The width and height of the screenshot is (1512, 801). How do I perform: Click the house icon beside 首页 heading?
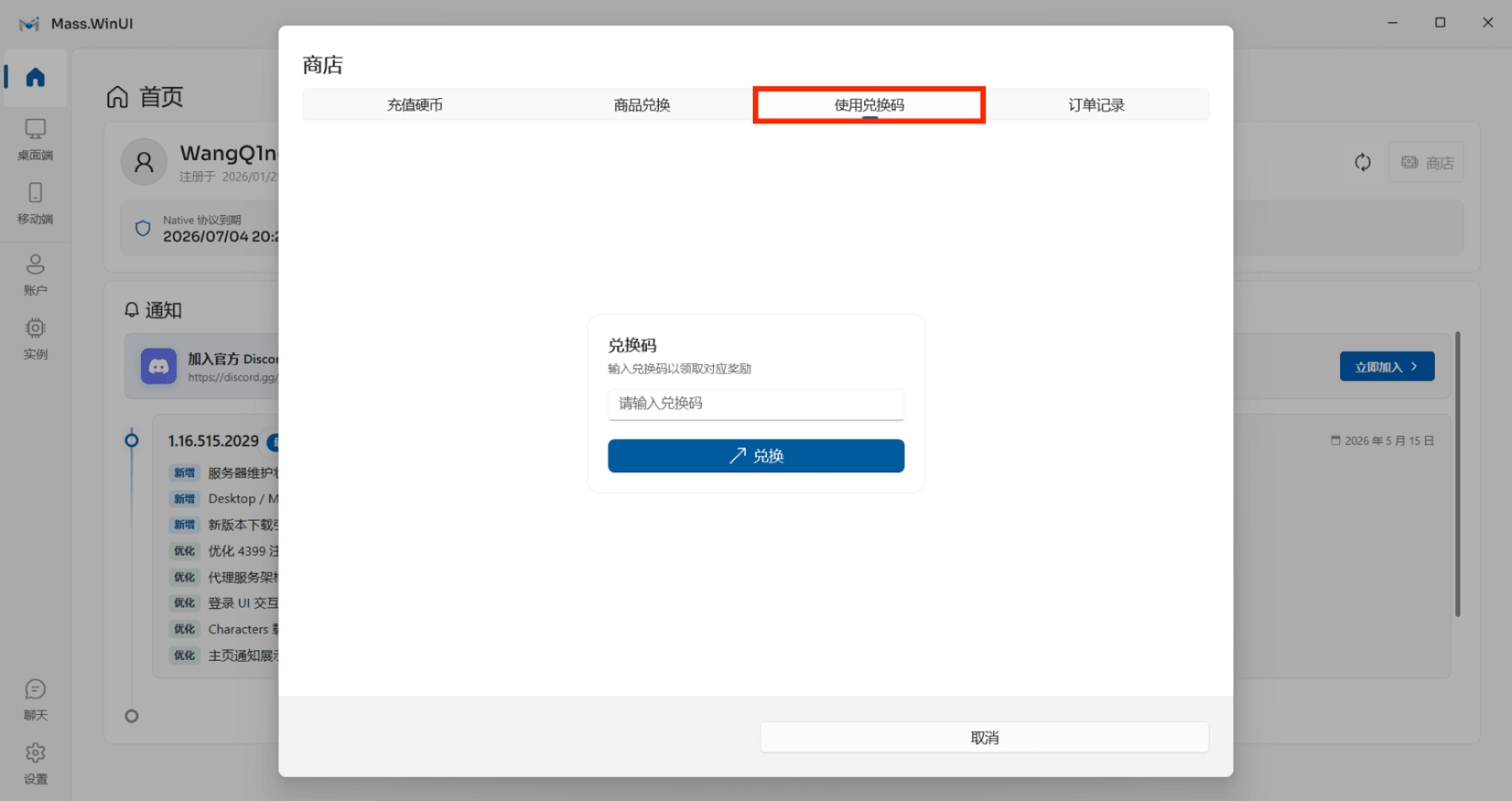coord(118,97)
